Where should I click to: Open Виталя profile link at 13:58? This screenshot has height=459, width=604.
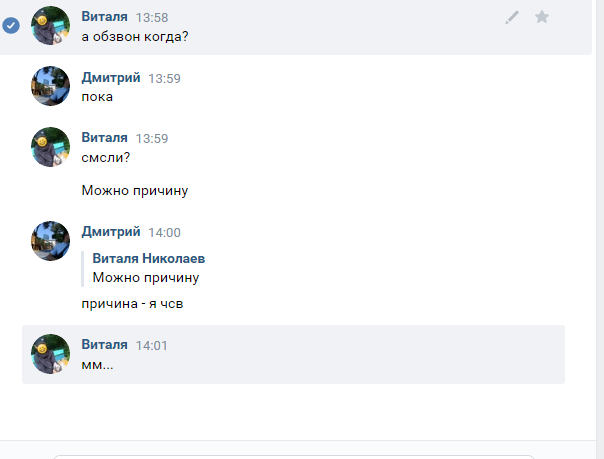[x=104, y=17]
